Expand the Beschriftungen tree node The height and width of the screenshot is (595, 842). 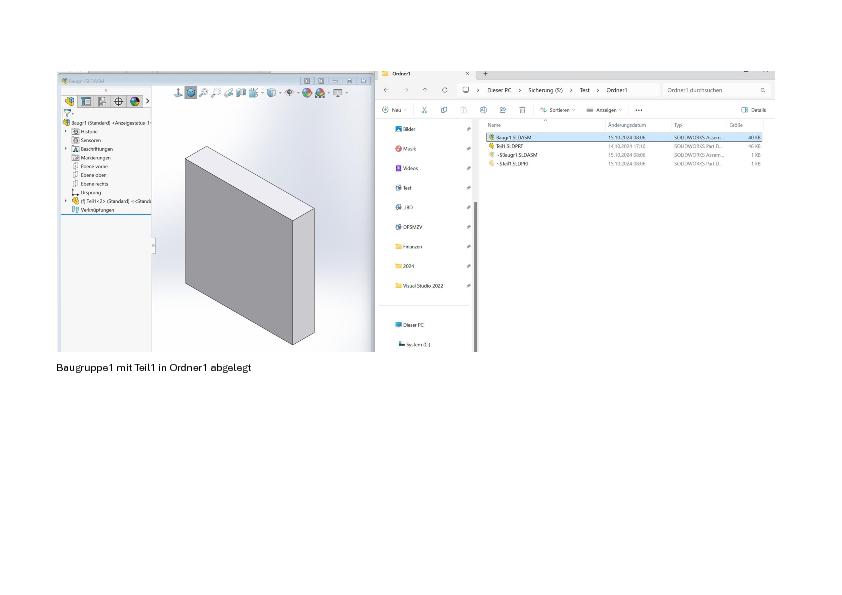pos(66,149)
